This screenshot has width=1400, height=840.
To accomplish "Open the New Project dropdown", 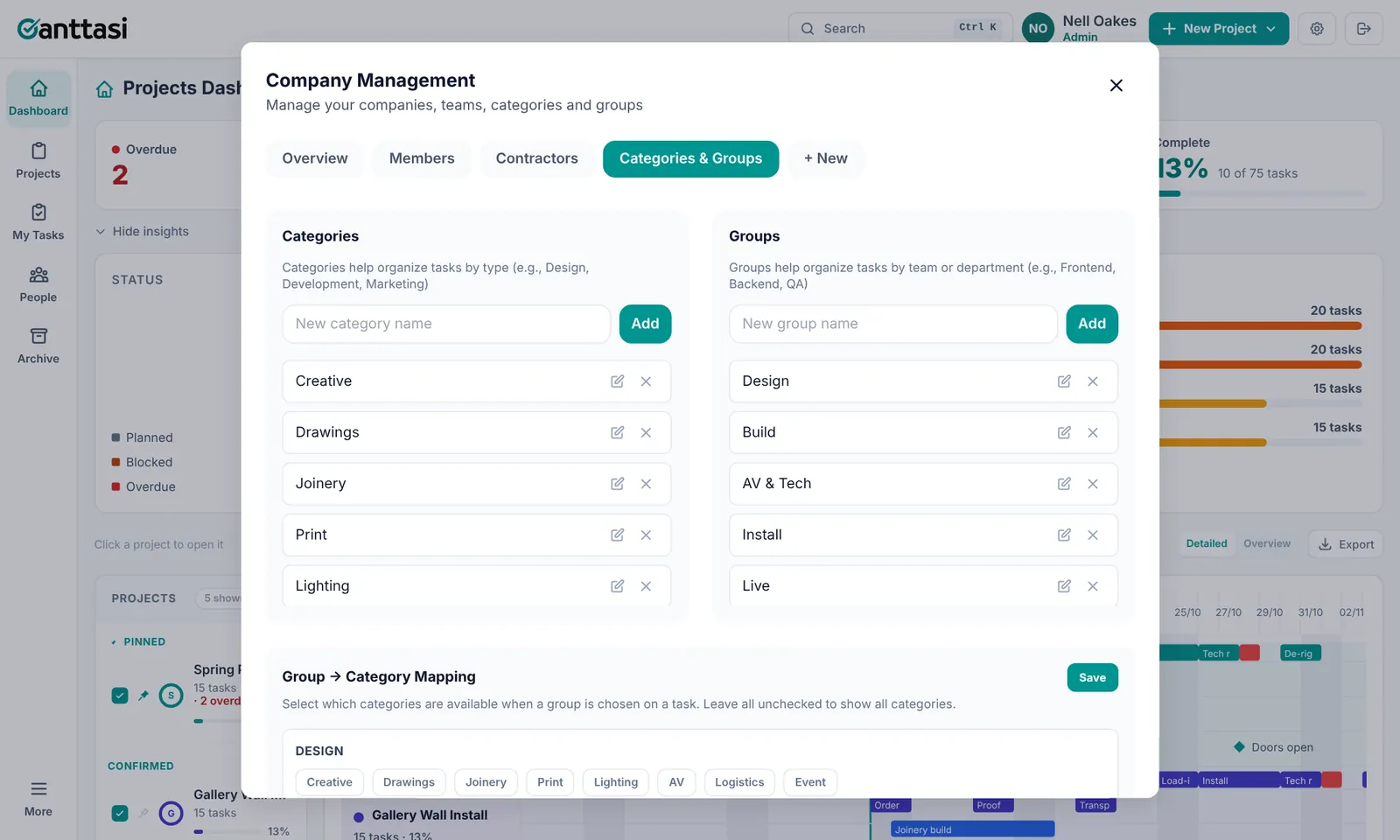I will pyautogui.click(x=1218, y=29).
